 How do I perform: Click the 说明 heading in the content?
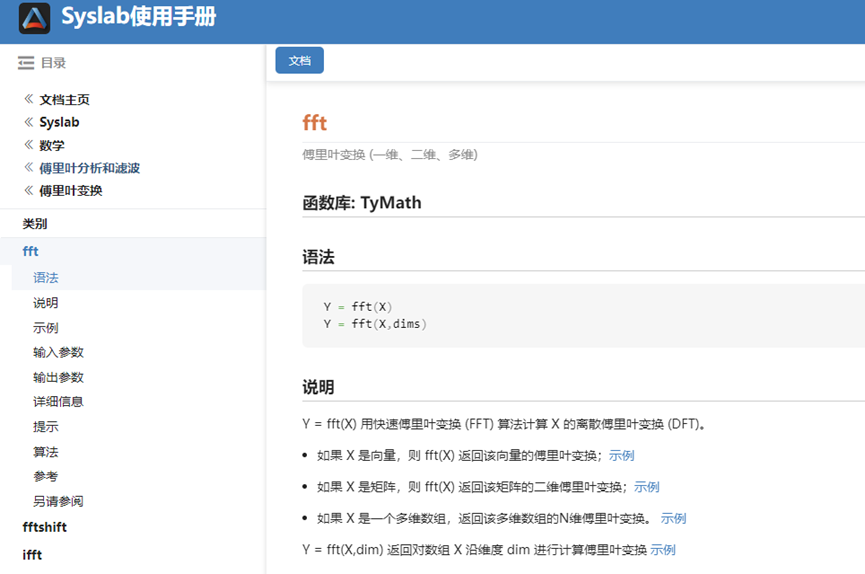(318, 387)
